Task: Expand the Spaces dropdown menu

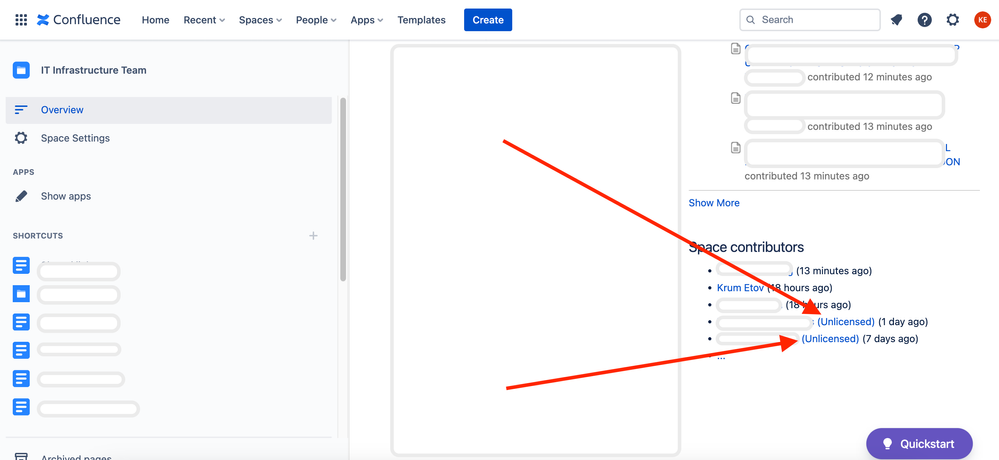Action: 260,20
